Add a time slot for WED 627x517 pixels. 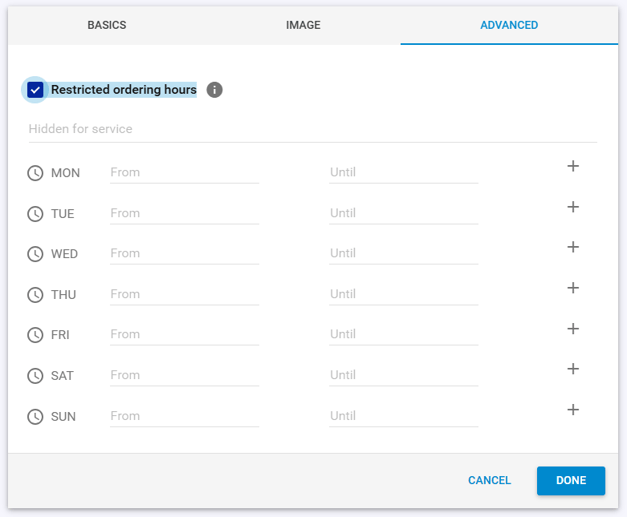[573, 247]
